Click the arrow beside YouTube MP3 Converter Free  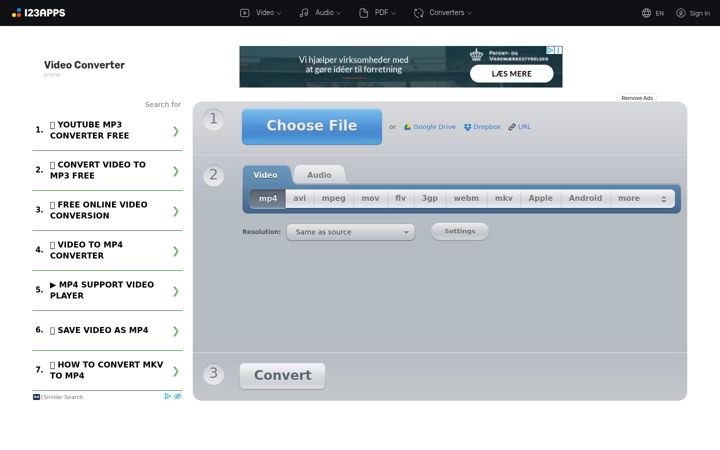tap(175, 131)
